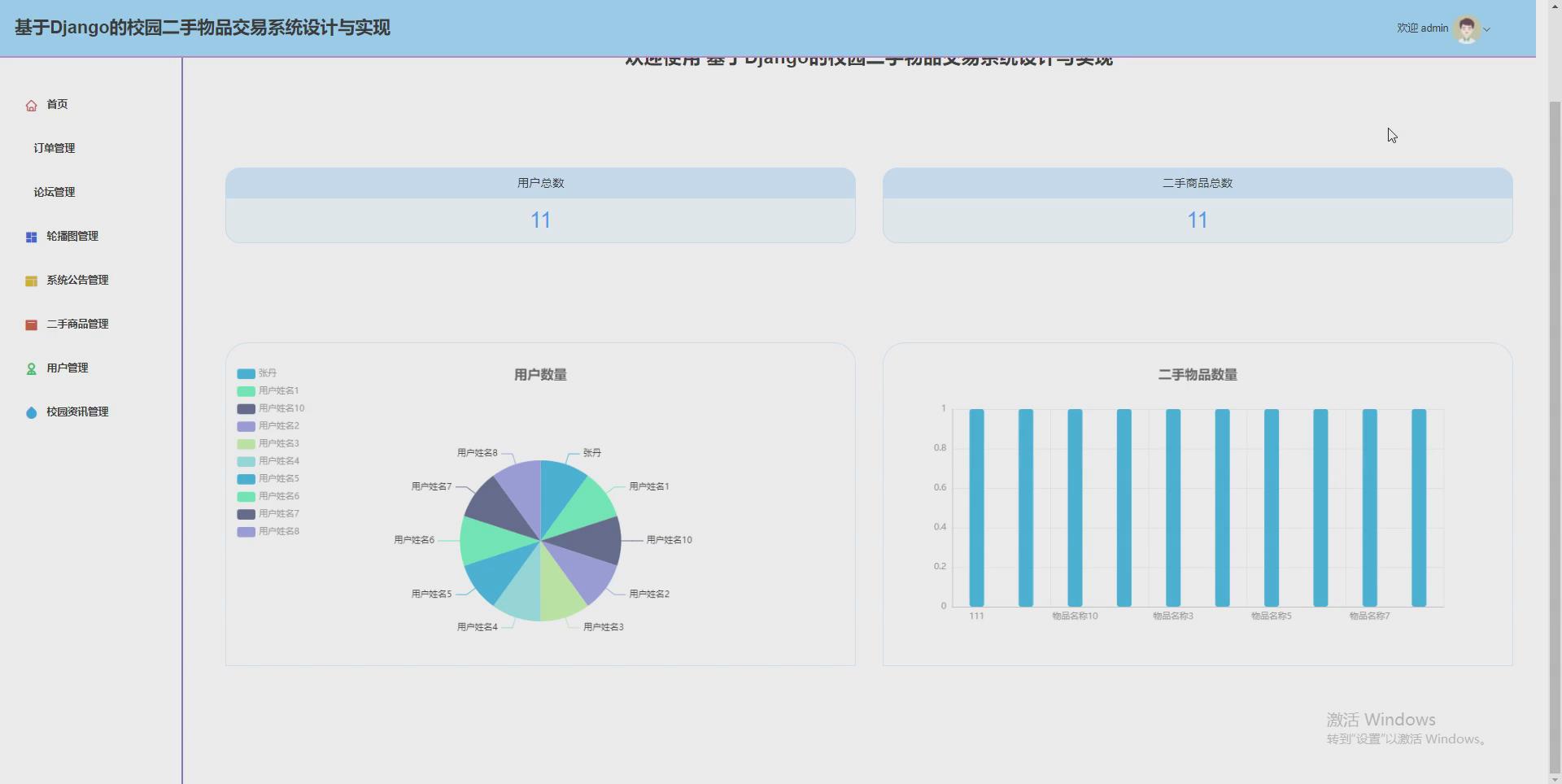Click the 用户姓名5 label beside the pie

[x=431, y=595]
